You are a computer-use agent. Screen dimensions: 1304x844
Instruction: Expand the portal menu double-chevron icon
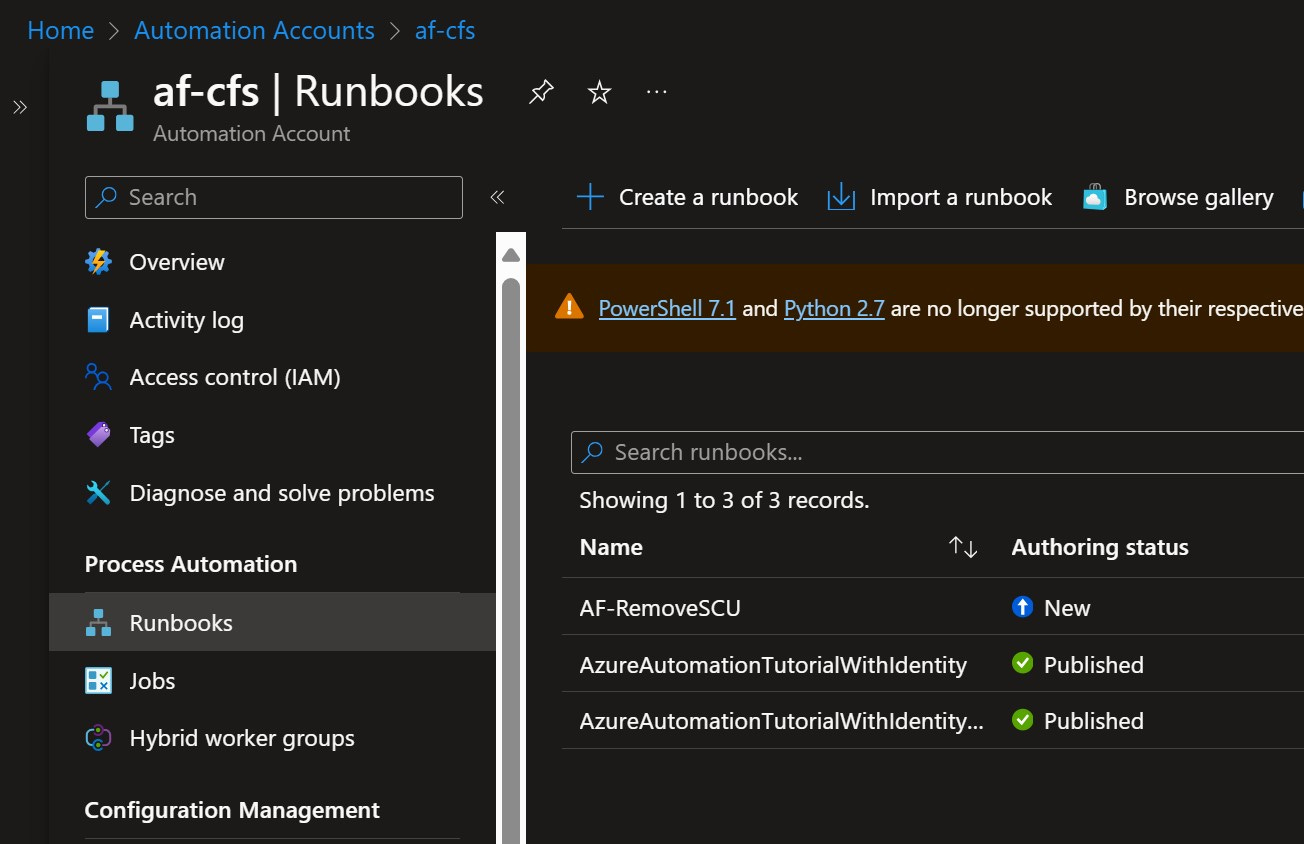pos(20,108)
